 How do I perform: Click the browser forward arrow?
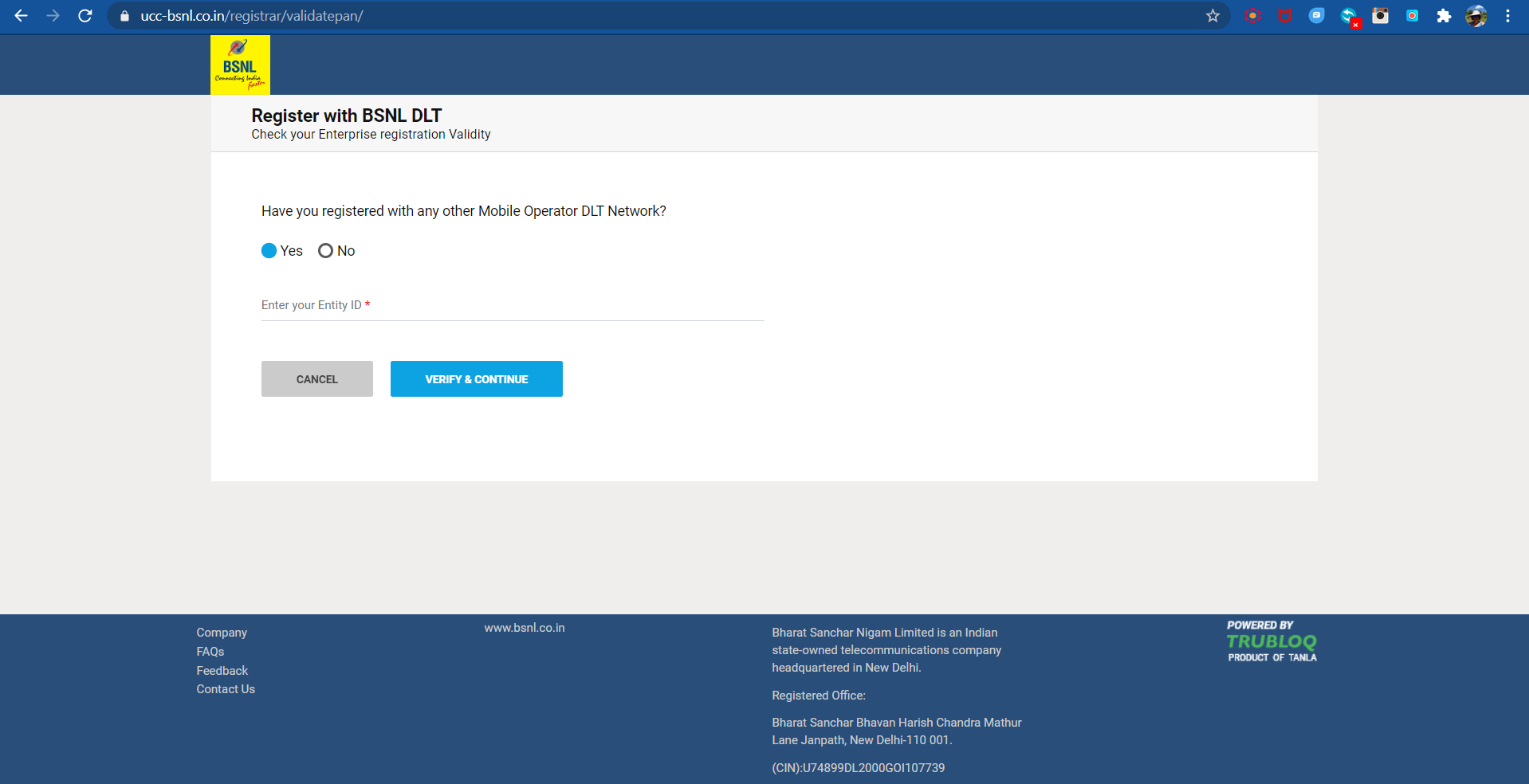coord(53,16)
